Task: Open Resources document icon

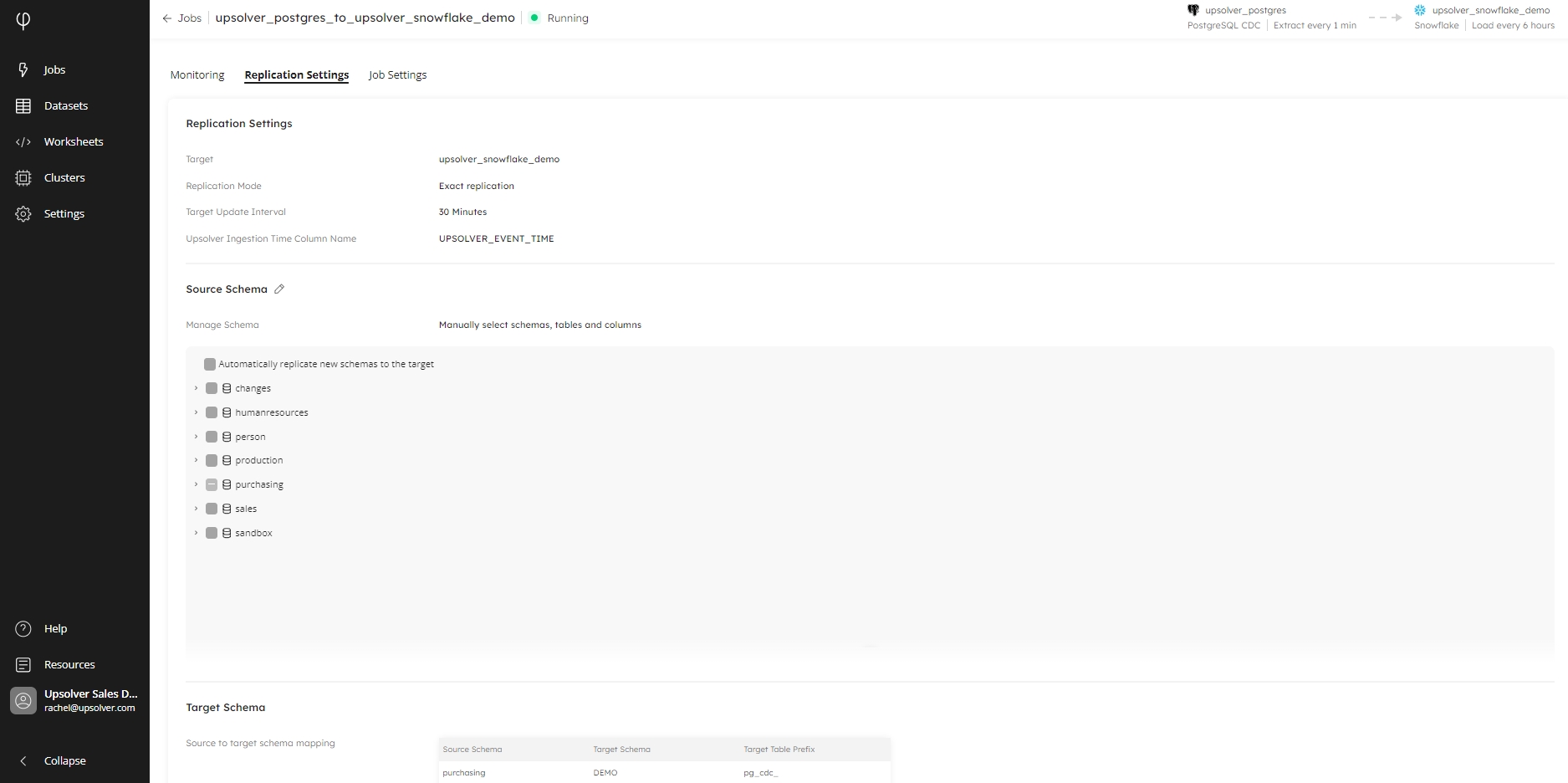Action: tap(23, 664)
